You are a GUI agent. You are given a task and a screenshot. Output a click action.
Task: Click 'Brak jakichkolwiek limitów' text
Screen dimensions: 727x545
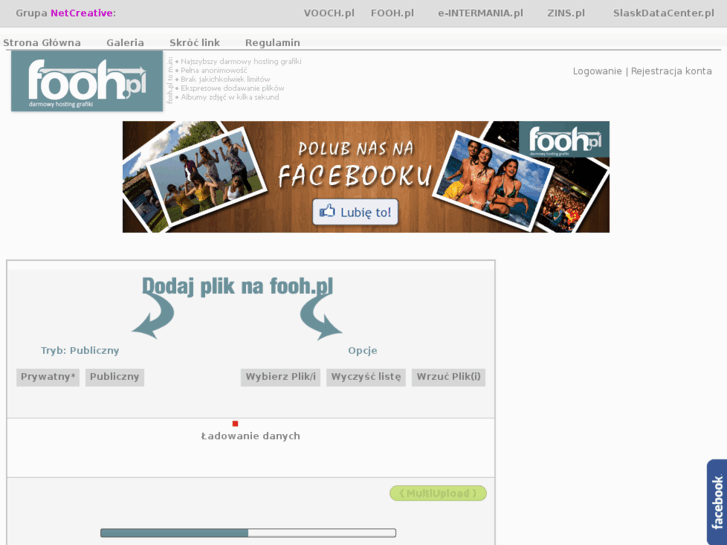click(x=225, y=79)
